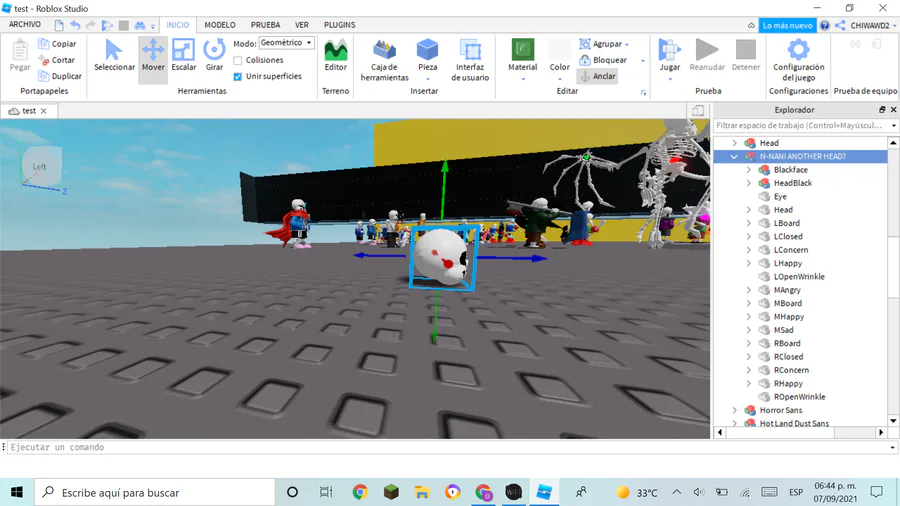Switch to the PRUEBA tab
This screenshot has width=900, height=506.
click(x=265, y=25)
